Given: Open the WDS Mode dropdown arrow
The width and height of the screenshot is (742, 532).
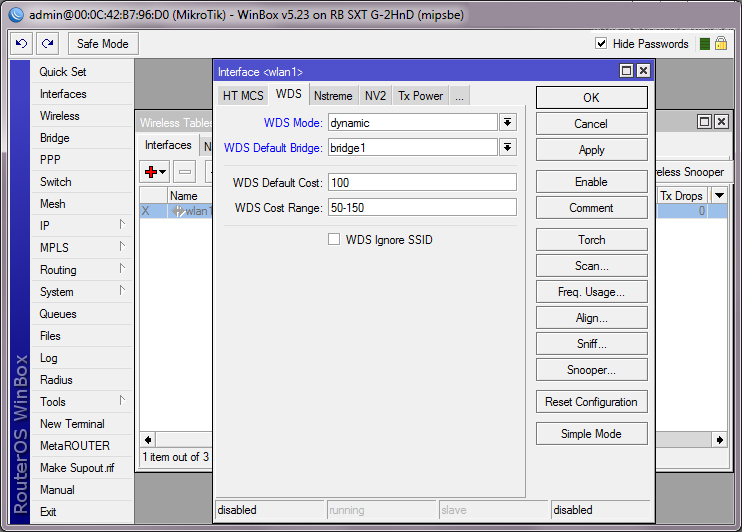Looking at the screenshot, I should pos(507,123).
